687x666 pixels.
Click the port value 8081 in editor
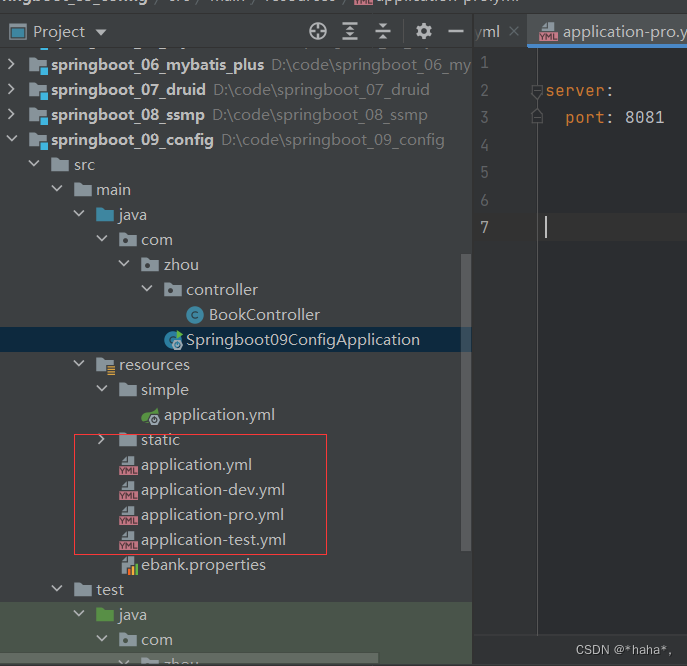[x=645, y=117]
